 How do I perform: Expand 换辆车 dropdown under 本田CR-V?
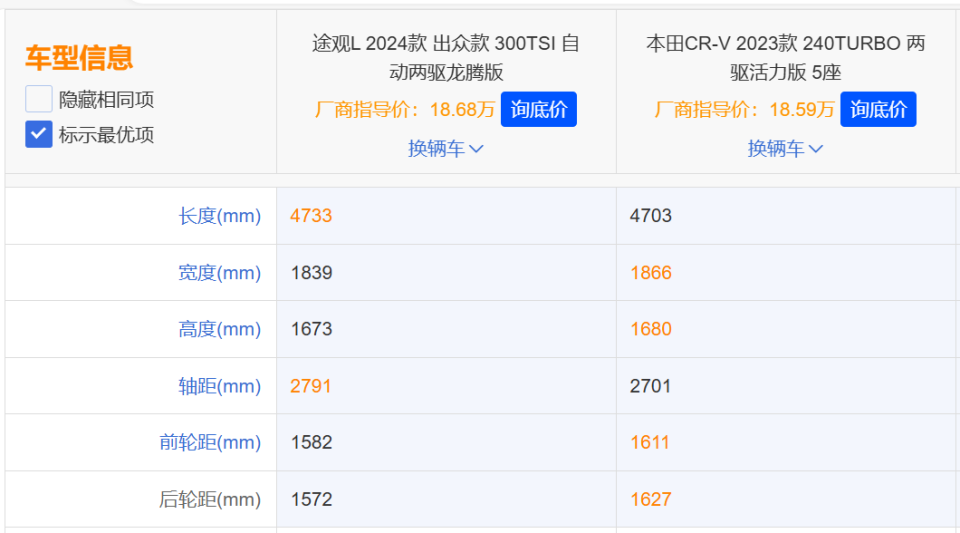pos(785,149)
